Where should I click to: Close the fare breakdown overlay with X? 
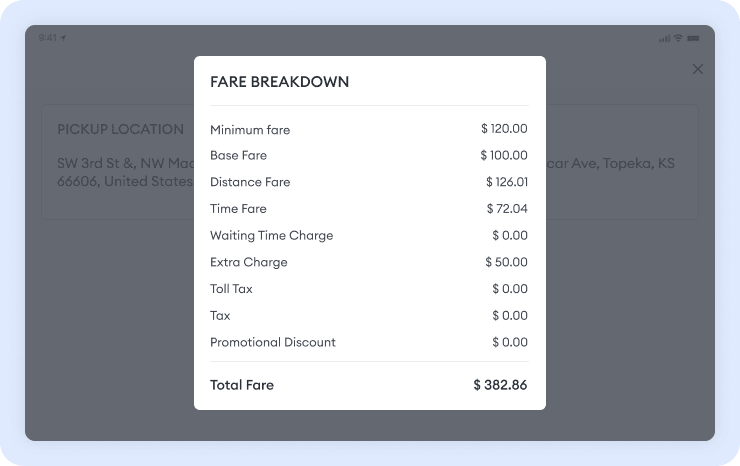(x=698, y=69)
